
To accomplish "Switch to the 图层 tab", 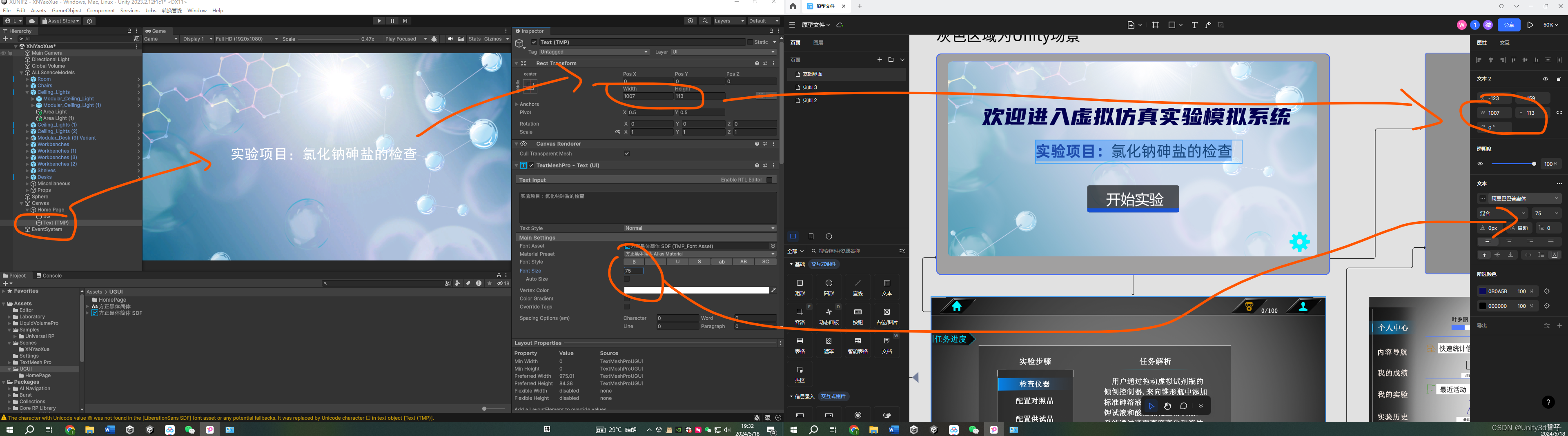I will click(819, 42).
